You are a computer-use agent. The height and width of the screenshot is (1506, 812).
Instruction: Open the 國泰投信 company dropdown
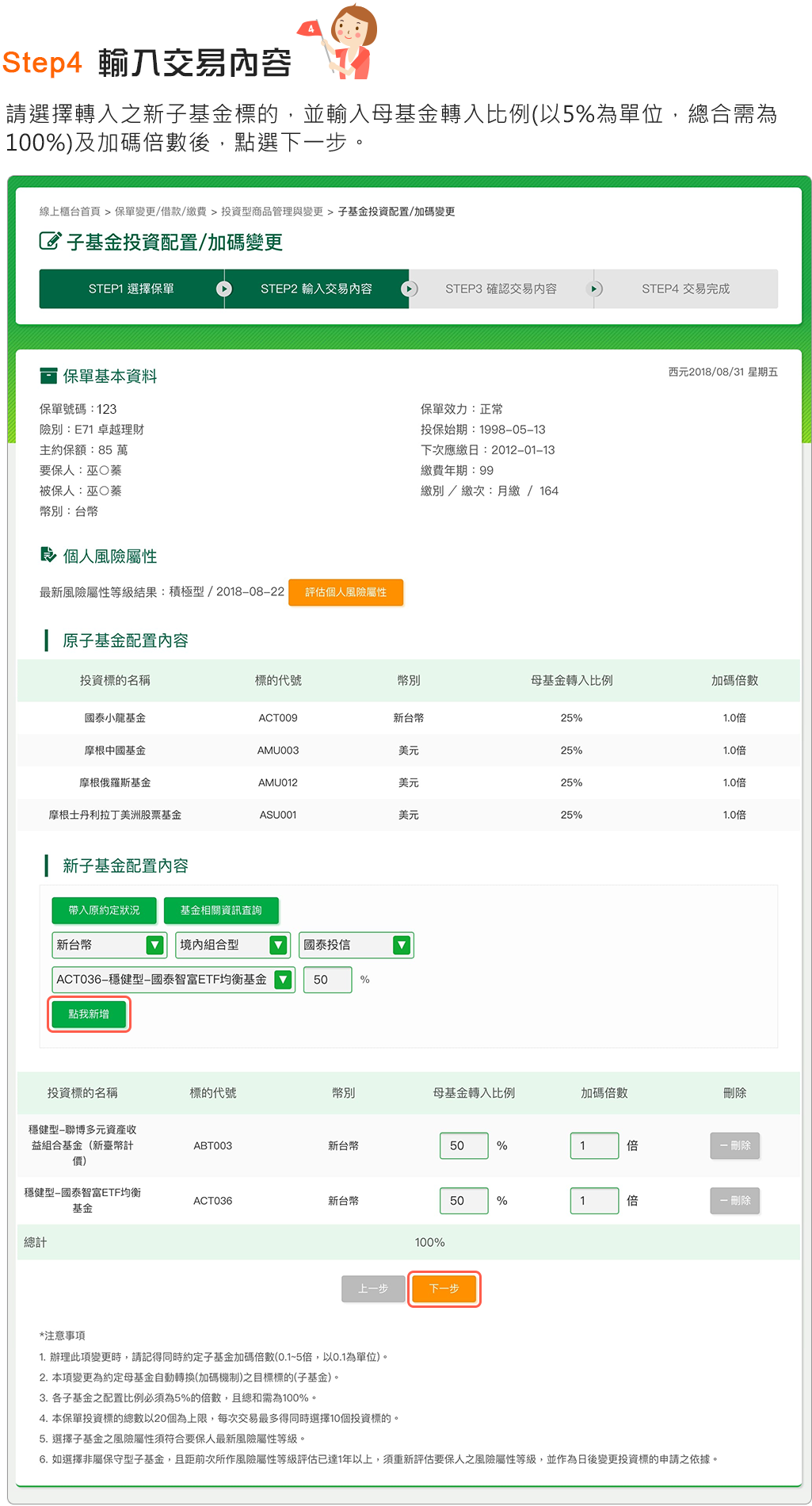pos(356,945)
